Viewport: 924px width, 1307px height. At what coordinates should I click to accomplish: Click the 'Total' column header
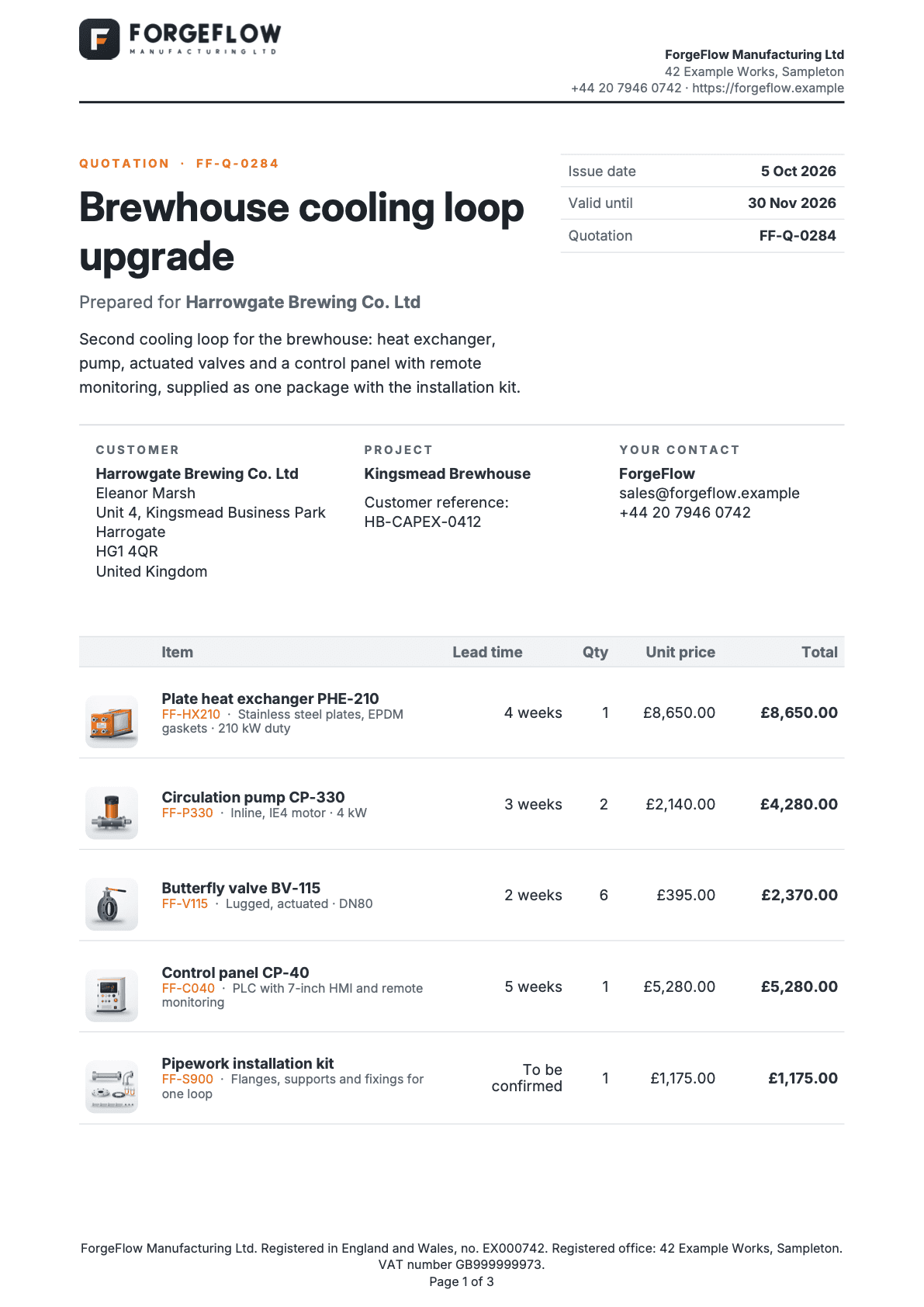point(819,652)
